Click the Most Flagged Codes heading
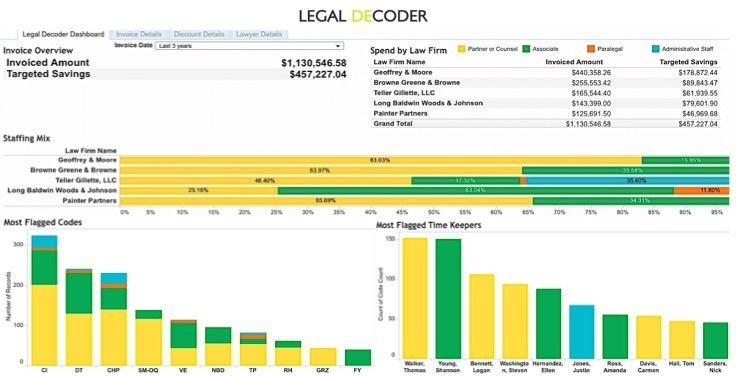The image size is (736, 378). (43, 222)
